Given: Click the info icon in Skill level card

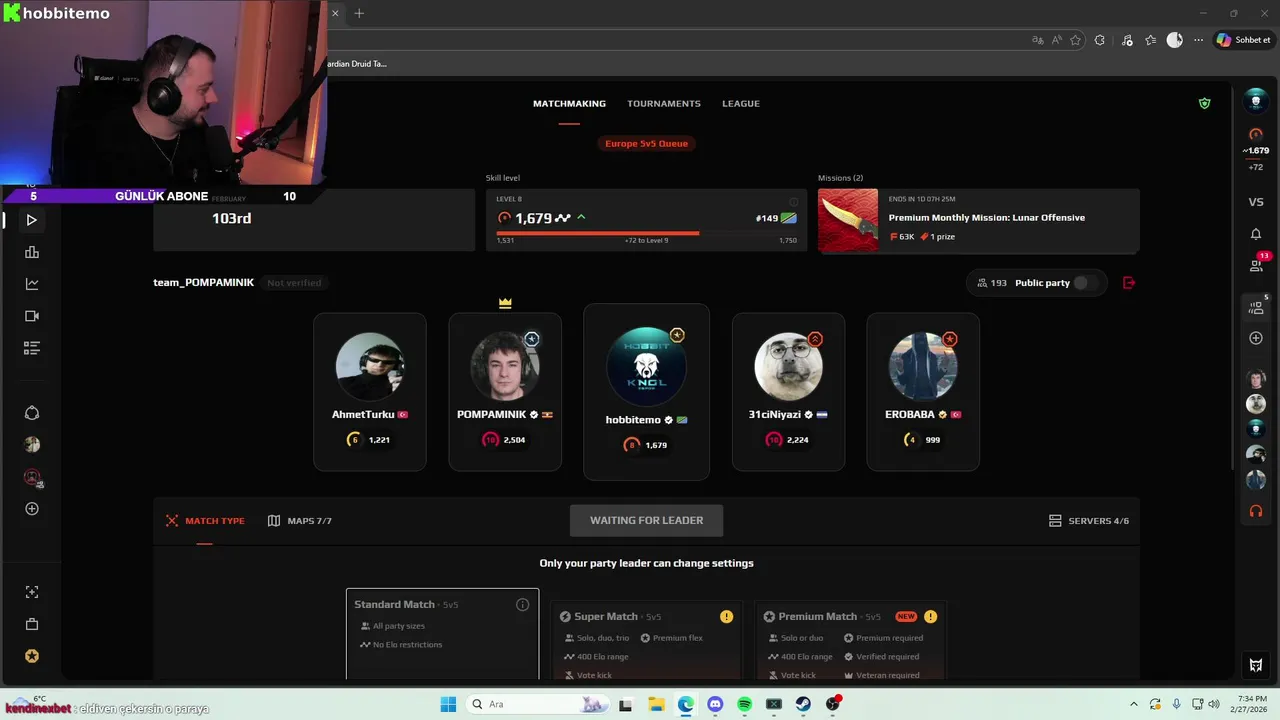Looking at the screenshot, I should pyautogui.click(x=794, y=201).
